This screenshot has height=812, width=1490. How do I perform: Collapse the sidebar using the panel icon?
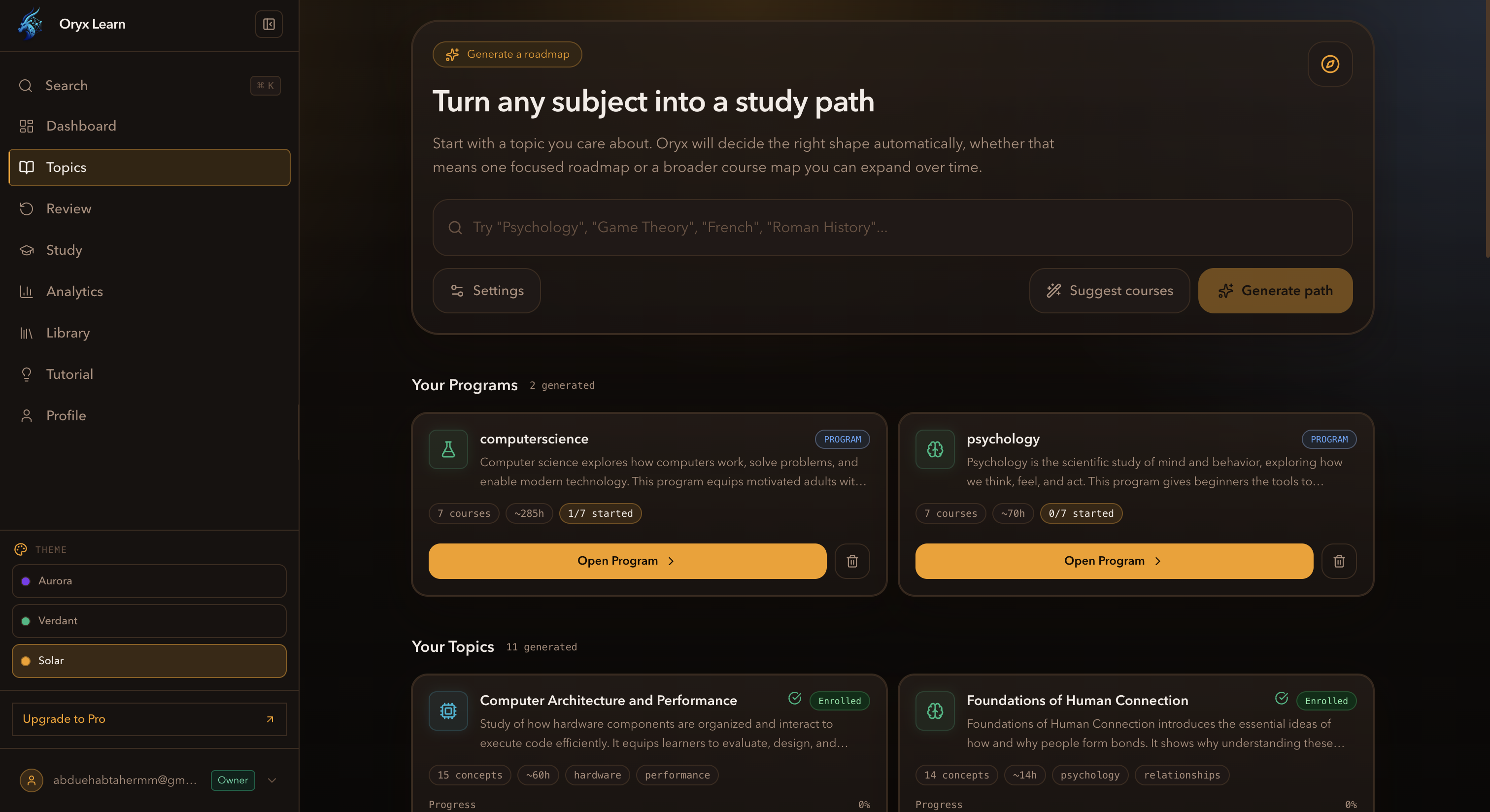click(269, 24)
